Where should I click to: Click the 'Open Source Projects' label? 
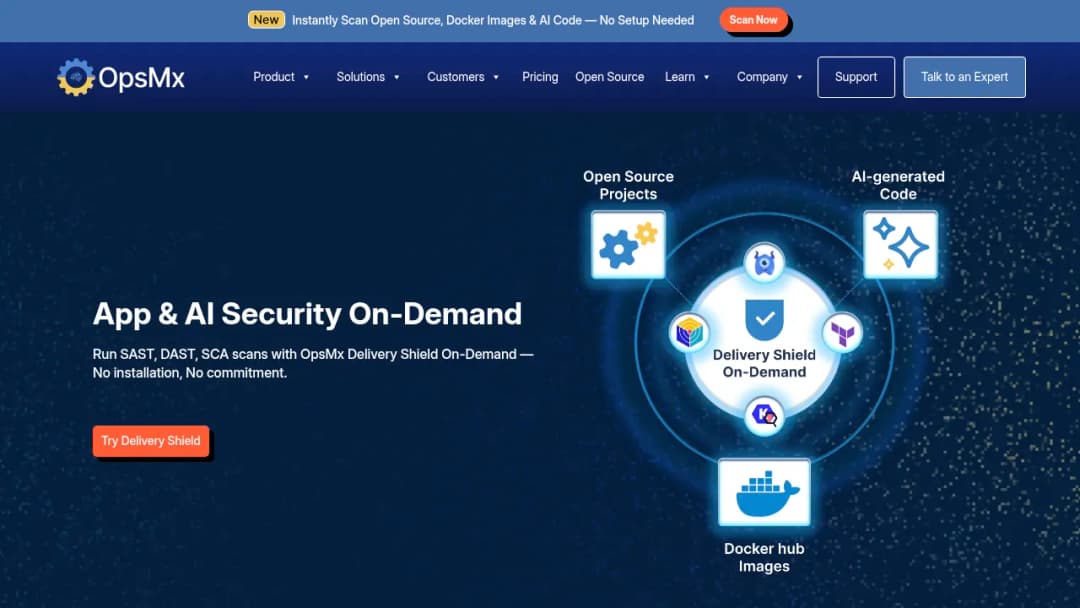[628, 185]
